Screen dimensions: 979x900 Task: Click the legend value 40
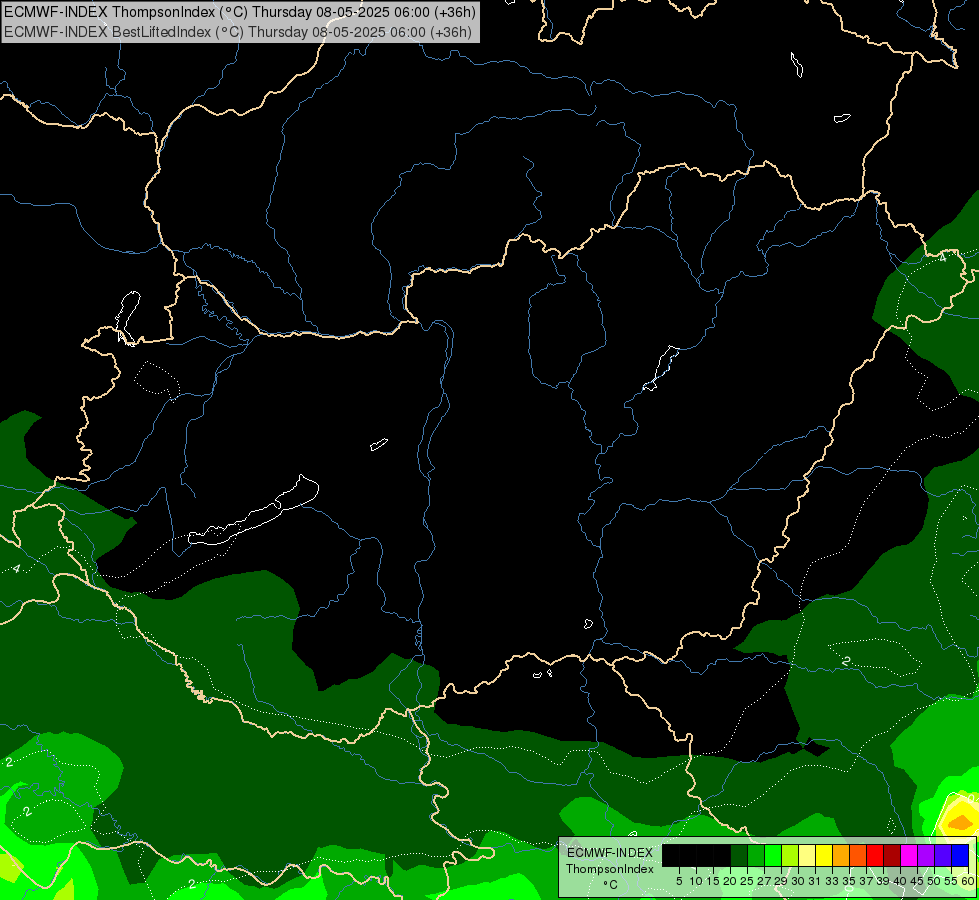click(x=900, y=881)
